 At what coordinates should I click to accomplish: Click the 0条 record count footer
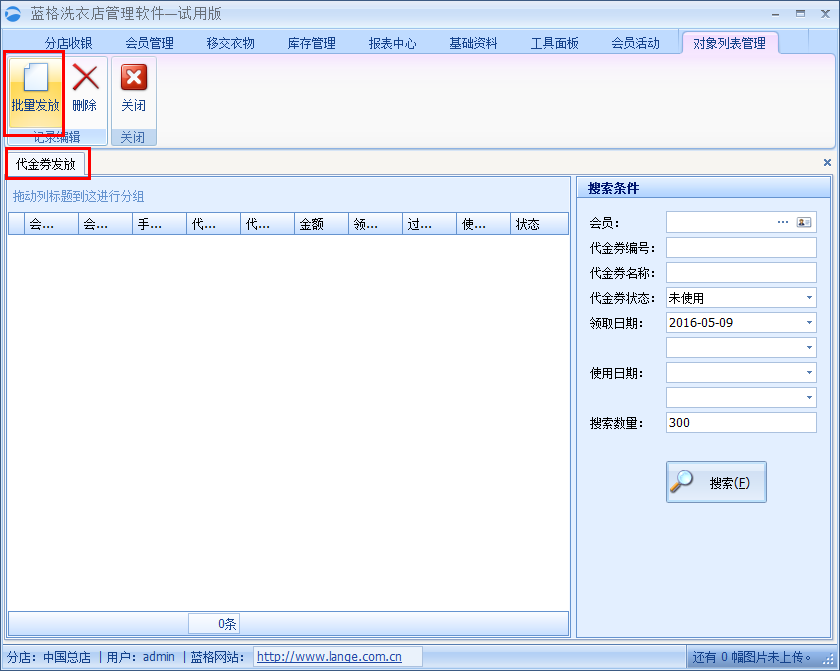coord(214,624)
